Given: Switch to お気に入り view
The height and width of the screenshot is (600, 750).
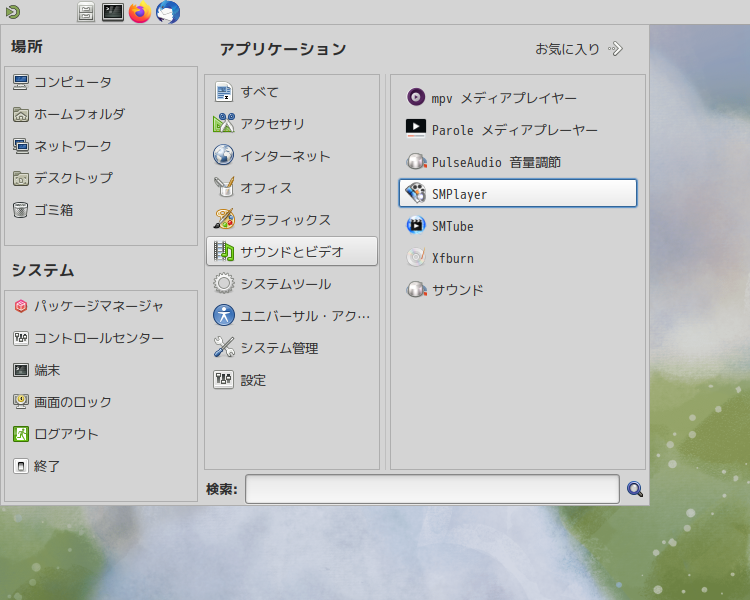Looking at the screenshot, I should (x=579, y=49).
